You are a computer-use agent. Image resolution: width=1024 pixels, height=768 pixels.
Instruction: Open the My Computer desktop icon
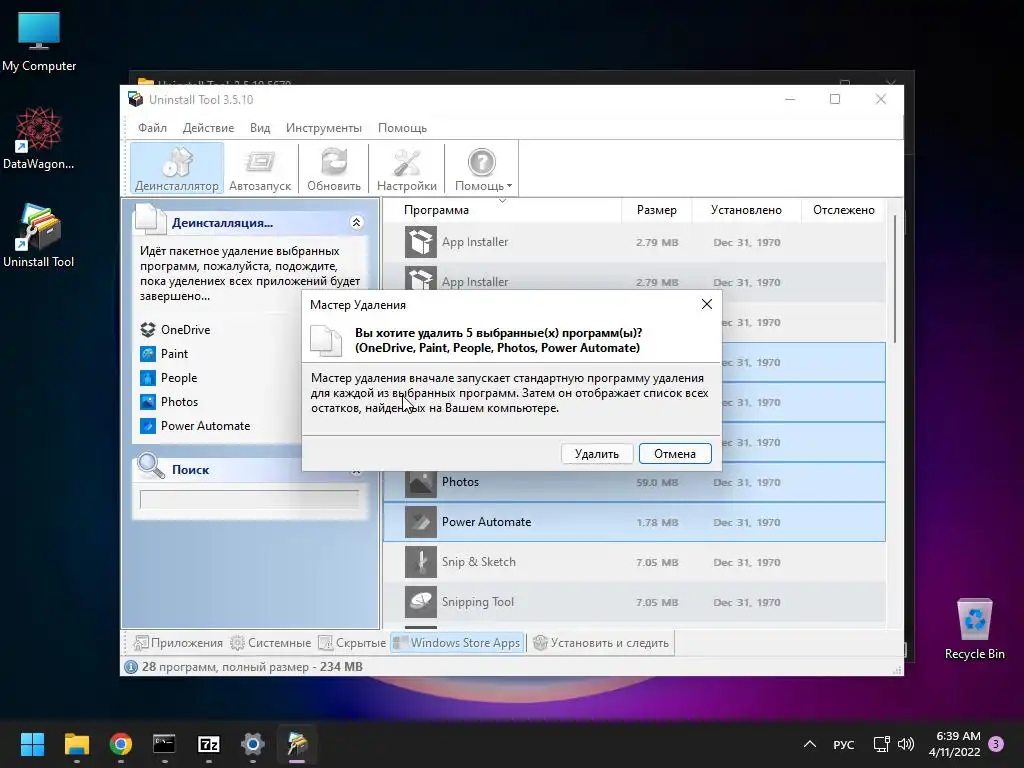coord(39,42)
